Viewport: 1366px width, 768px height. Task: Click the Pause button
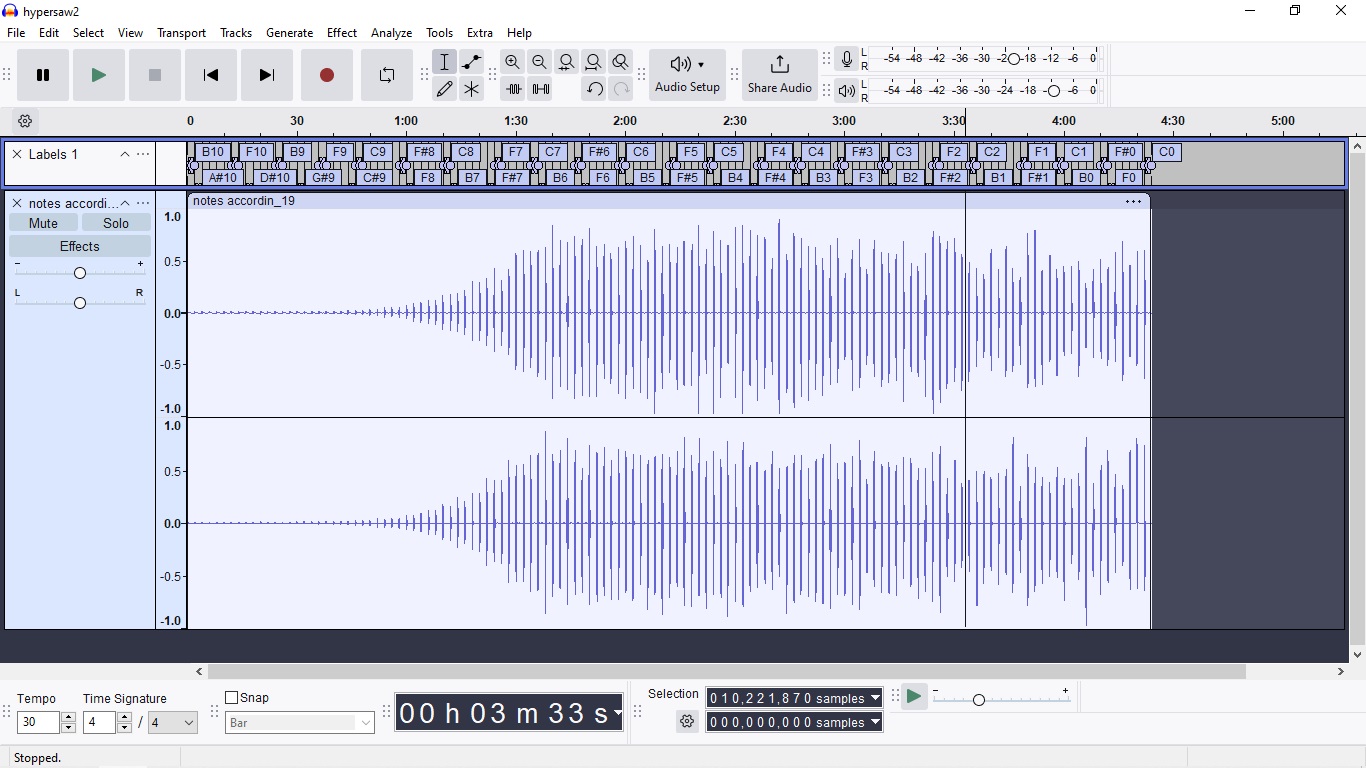pyautogui.click(x=43, y=75)
